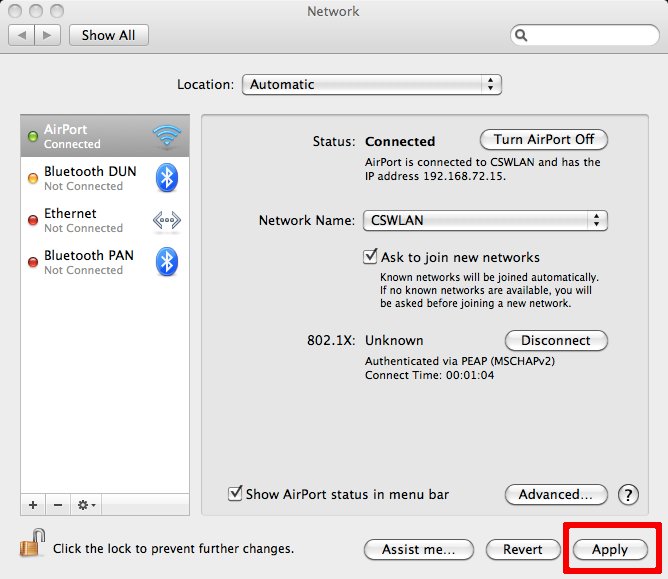Select Bluetooth PAN service

pos(105,262)
